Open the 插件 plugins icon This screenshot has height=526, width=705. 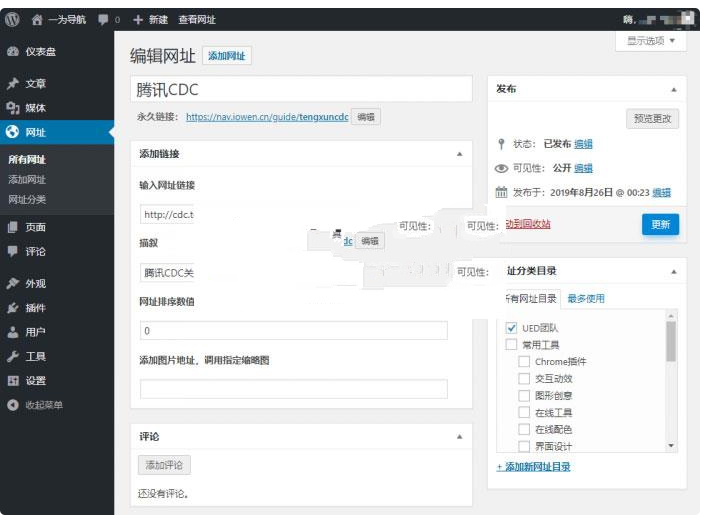(12, 308)
